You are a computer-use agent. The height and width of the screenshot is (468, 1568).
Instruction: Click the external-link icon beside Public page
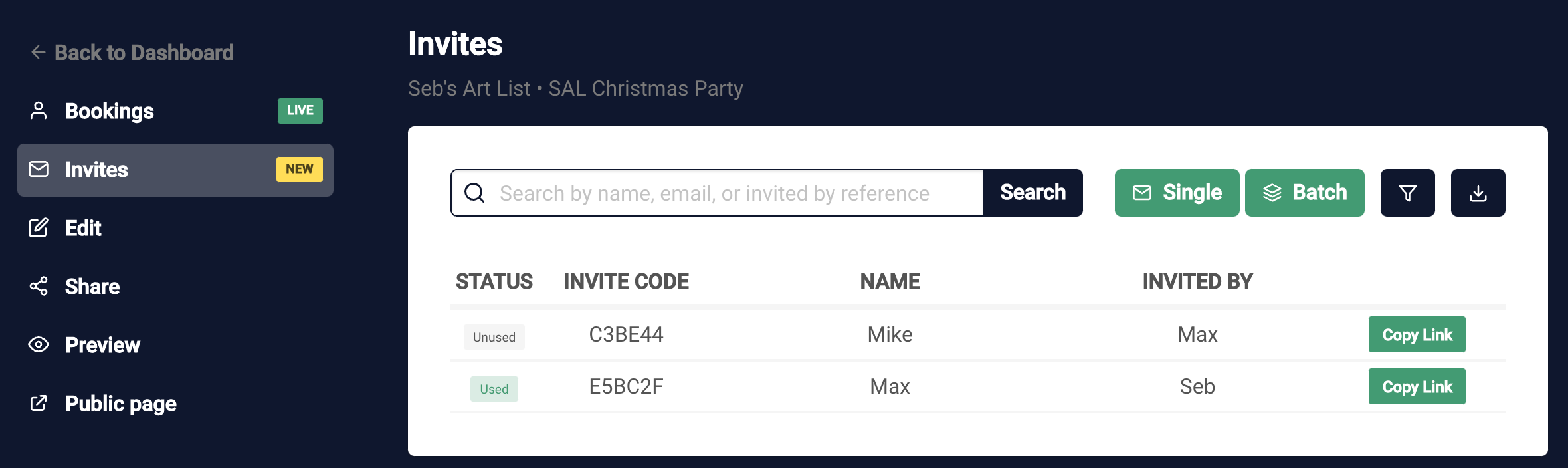pyautogui.click(x=39, y=403)
